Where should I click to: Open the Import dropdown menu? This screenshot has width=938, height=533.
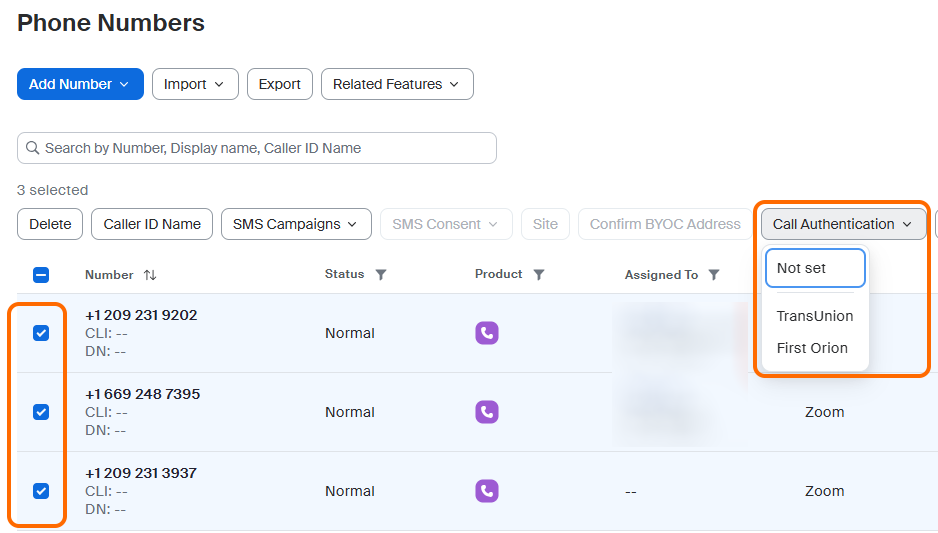click(195, 84)
